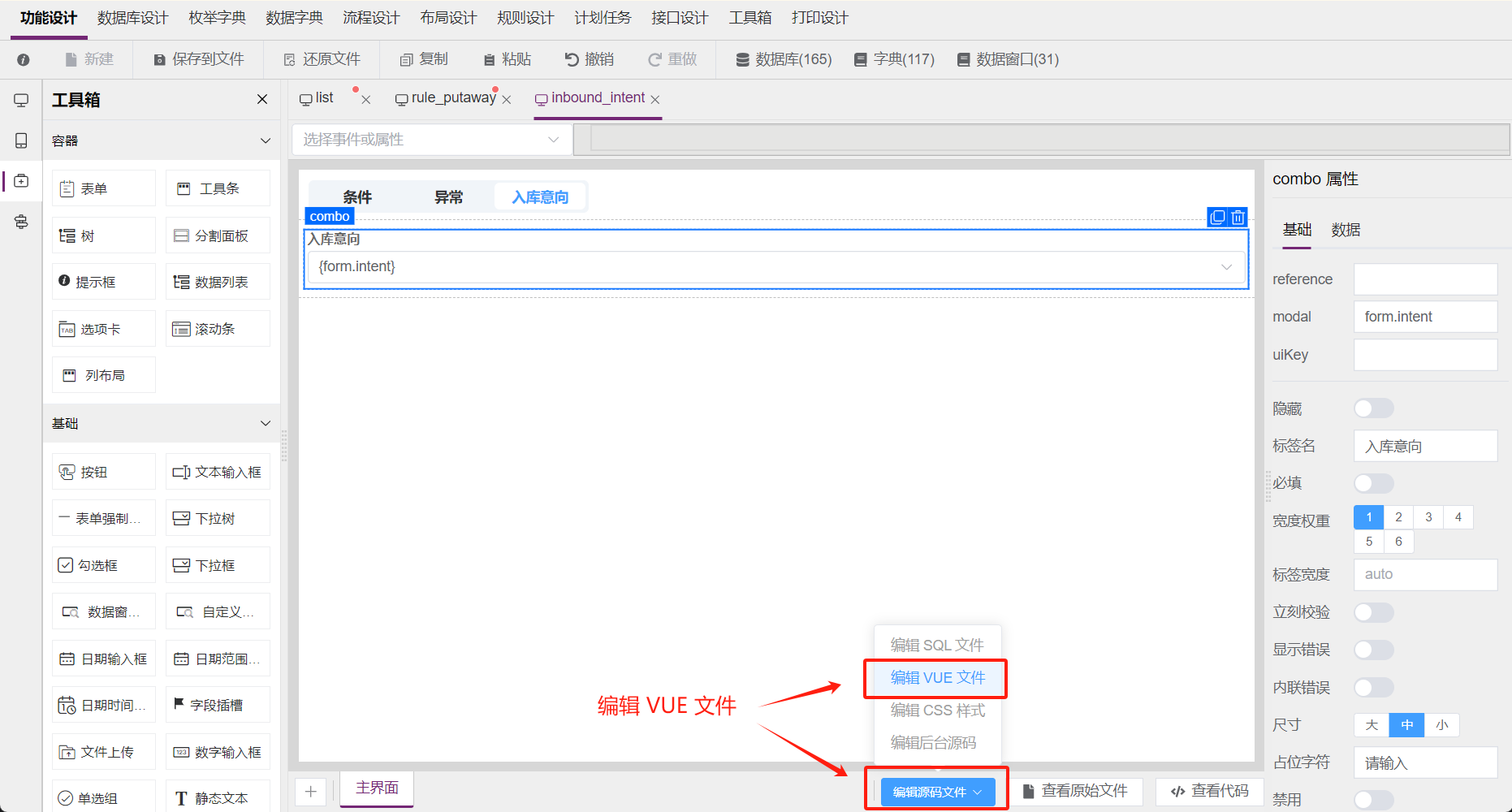This screenshot has width=1512, height=812.
Task: Select the desktop view icon in left sidebar
Action: (x=21, y=101)
